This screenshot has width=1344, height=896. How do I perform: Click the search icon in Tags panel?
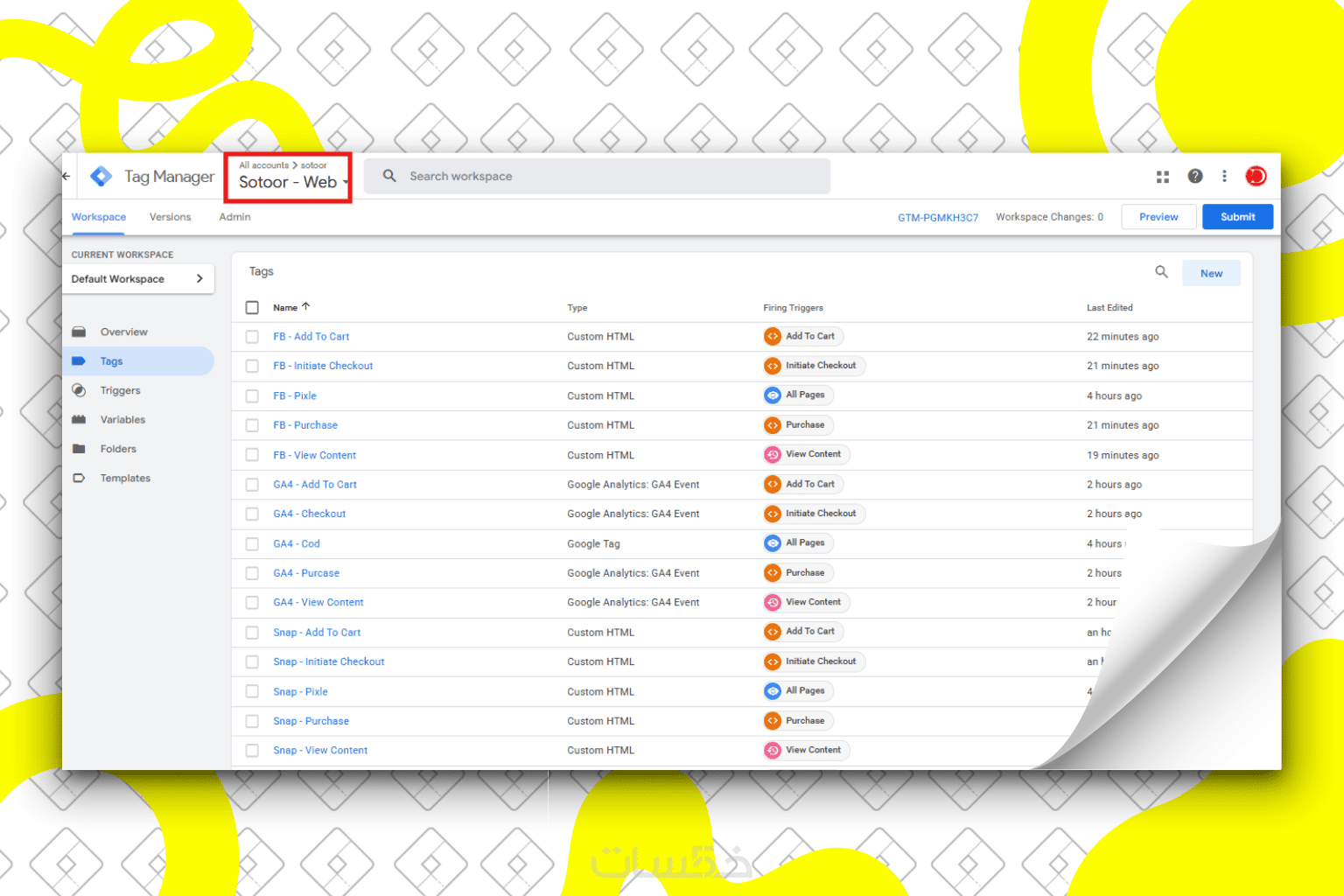tap(1161, 272)
